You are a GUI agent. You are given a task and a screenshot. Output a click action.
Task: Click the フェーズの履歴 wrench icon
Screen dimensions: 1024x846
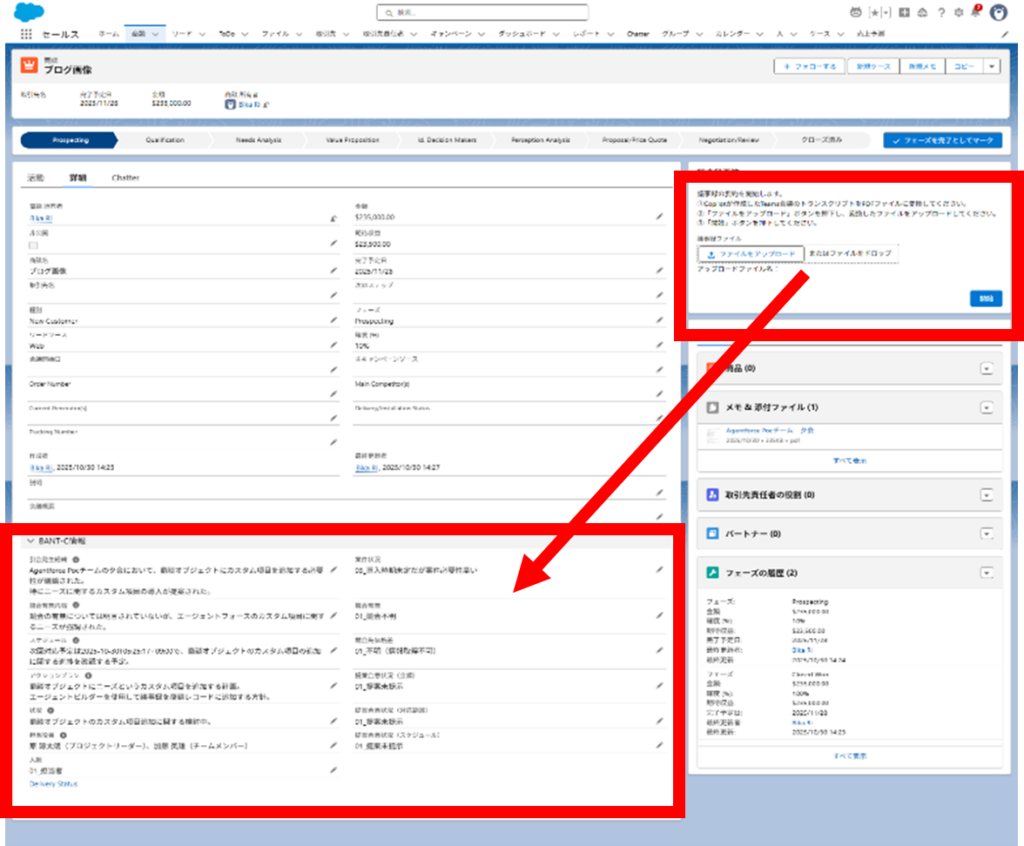point(712,573)
